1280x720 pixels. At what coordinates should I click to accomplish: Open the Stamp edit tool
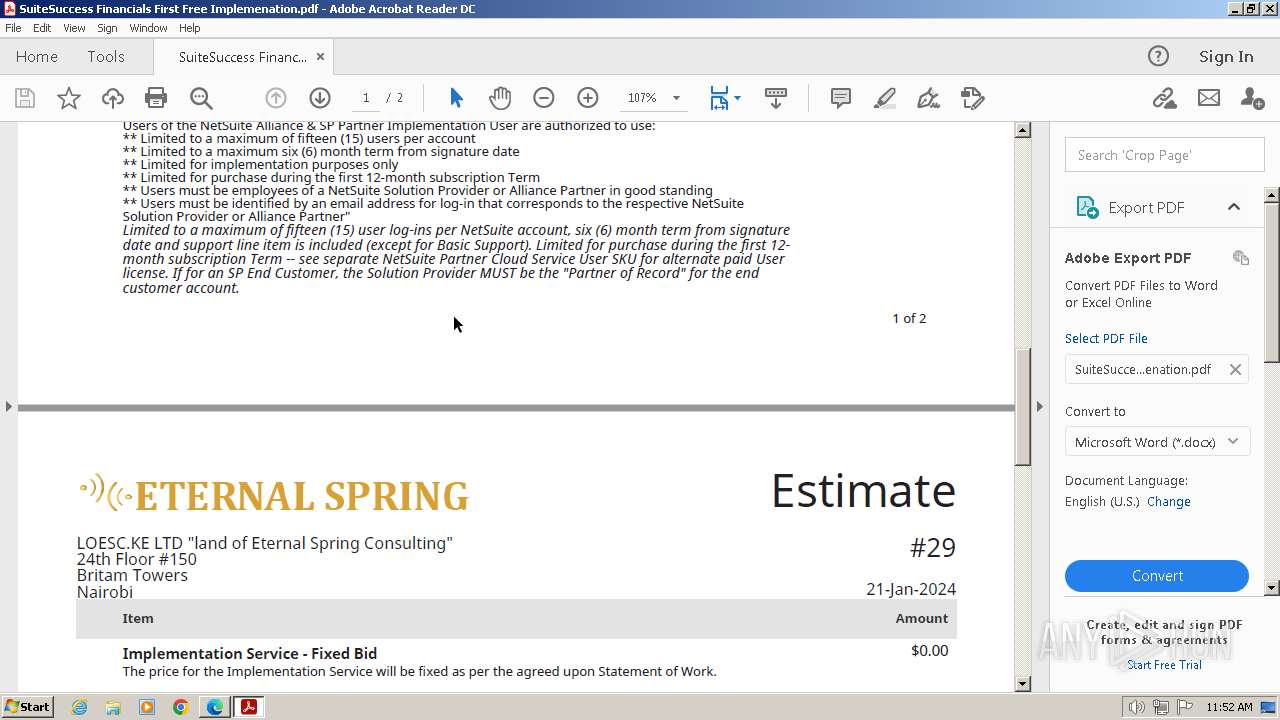click(973, 98)
